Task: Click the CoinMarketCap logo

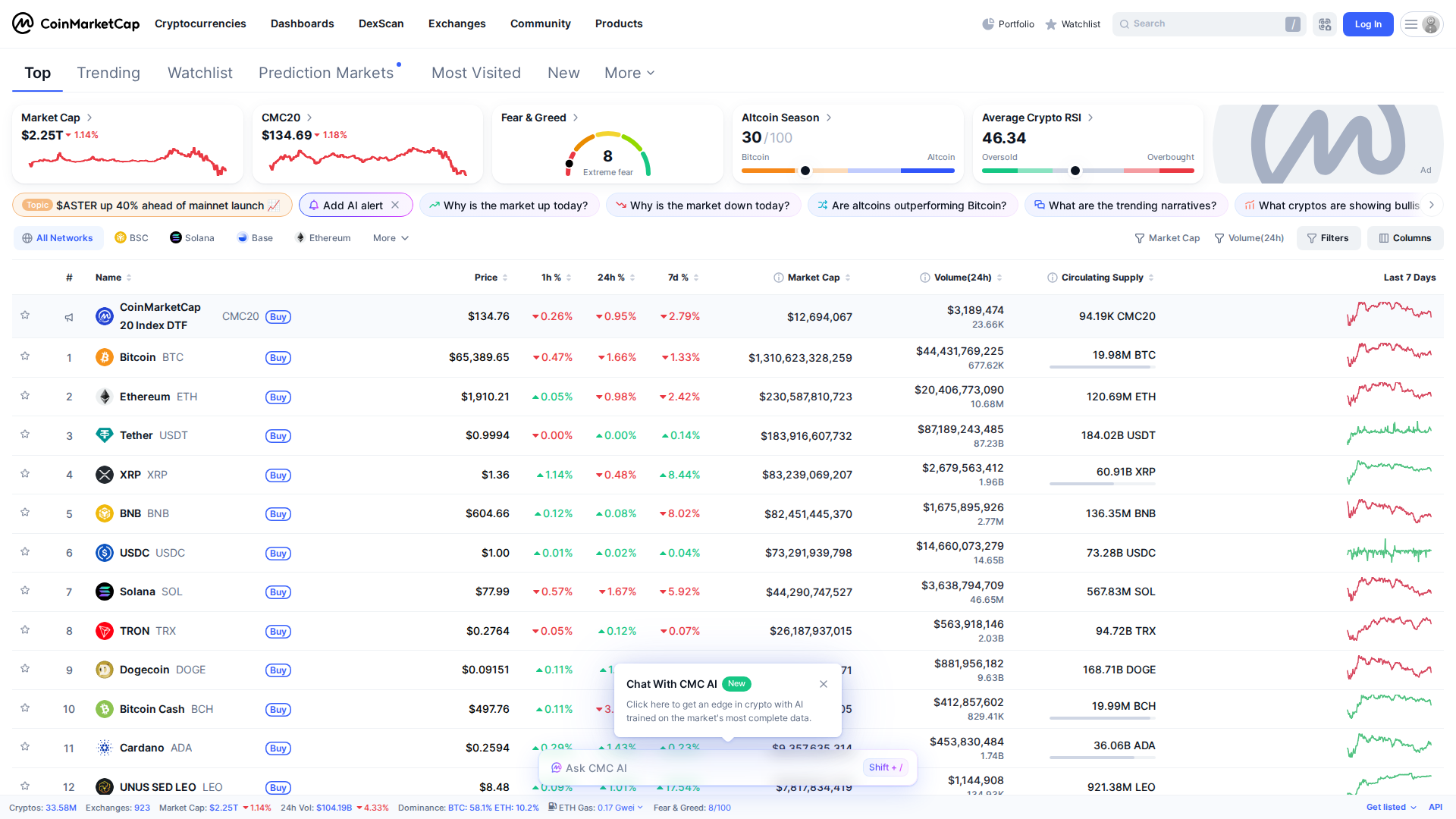Action: point(74,24)
